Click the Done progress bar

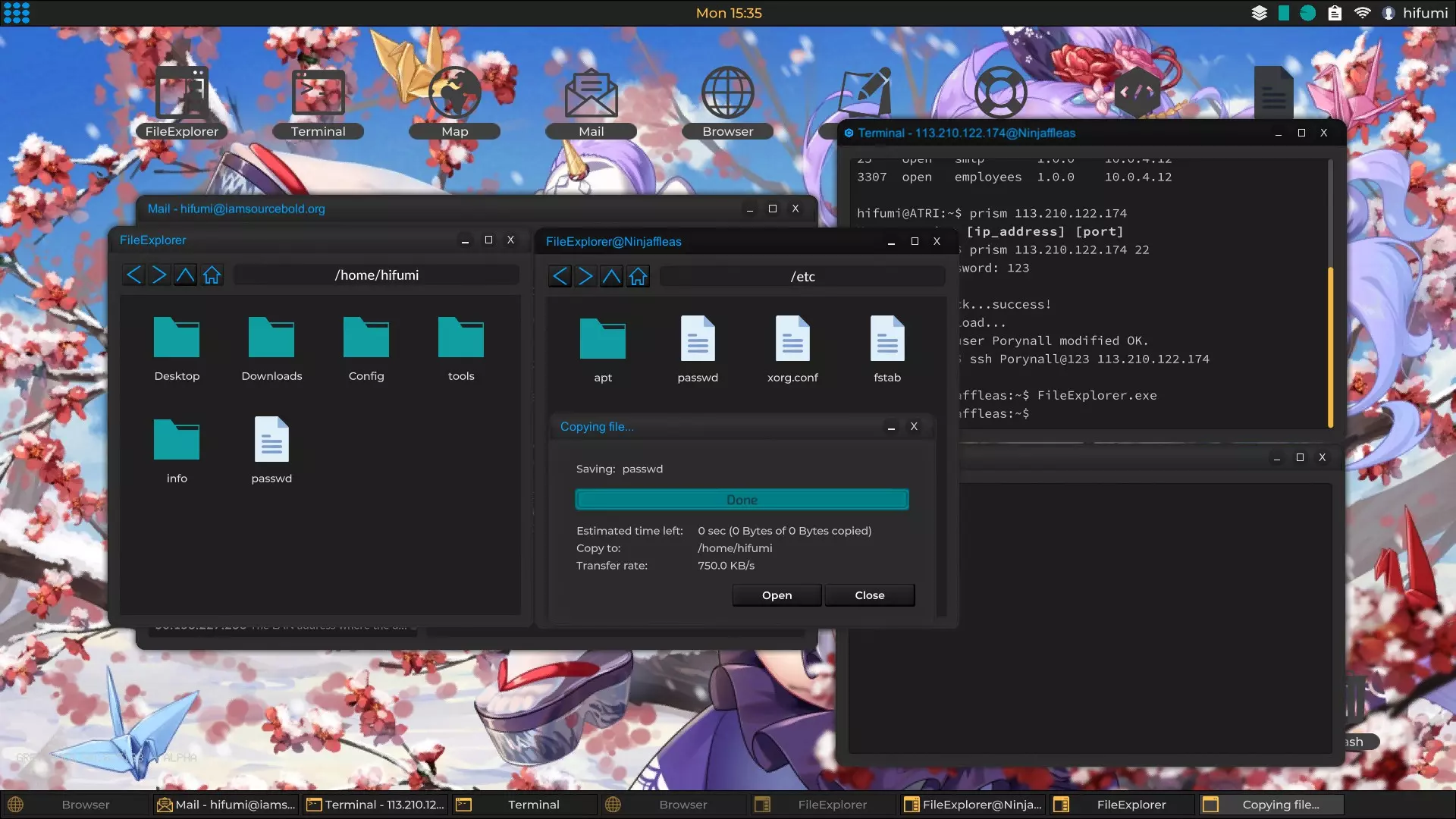click(742, 500)
